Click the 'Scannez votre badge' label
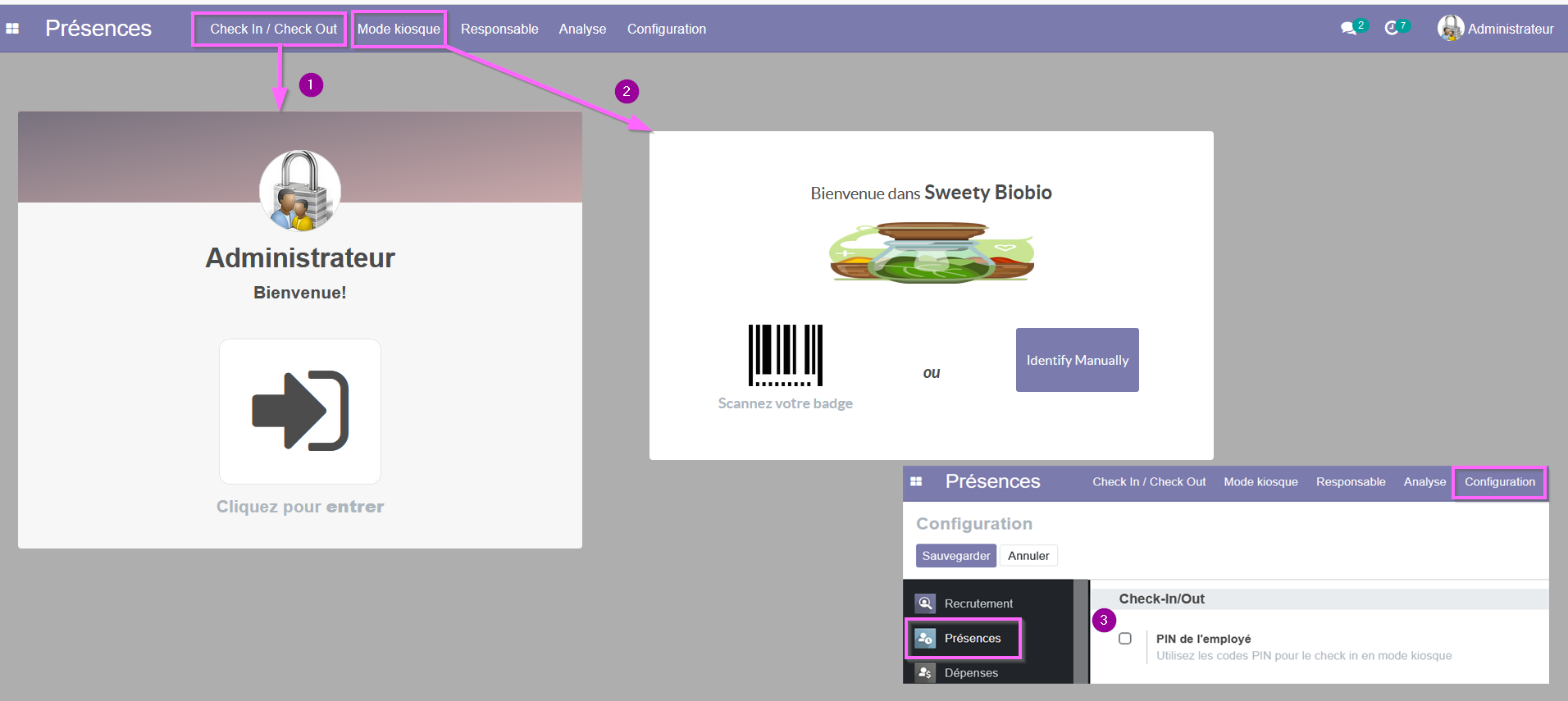This screenshot has width=1568, height=701. [x=785, y=403]
